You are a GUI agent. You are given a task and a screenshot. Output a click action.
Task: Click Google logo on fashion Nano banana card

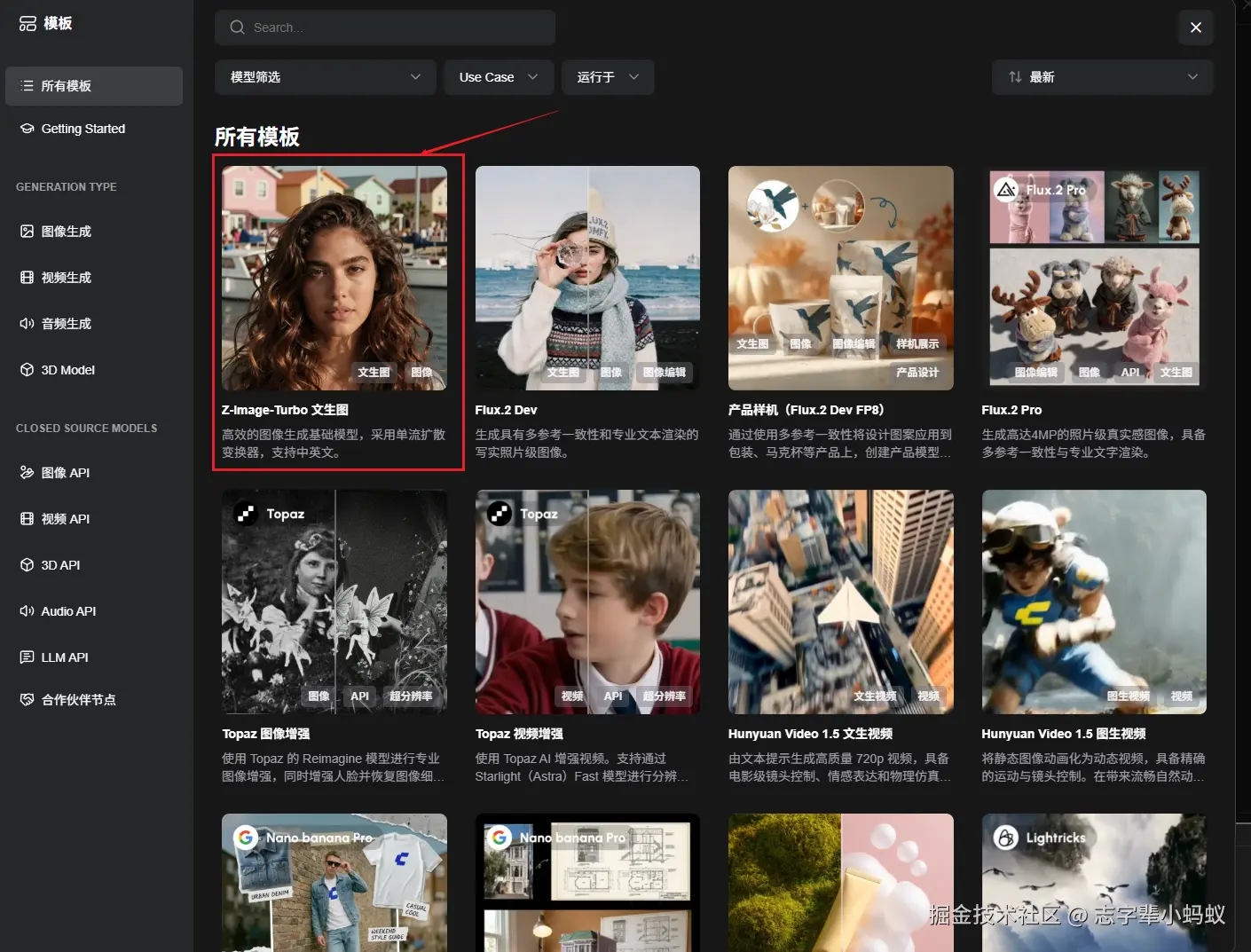[x=246, y=838]
